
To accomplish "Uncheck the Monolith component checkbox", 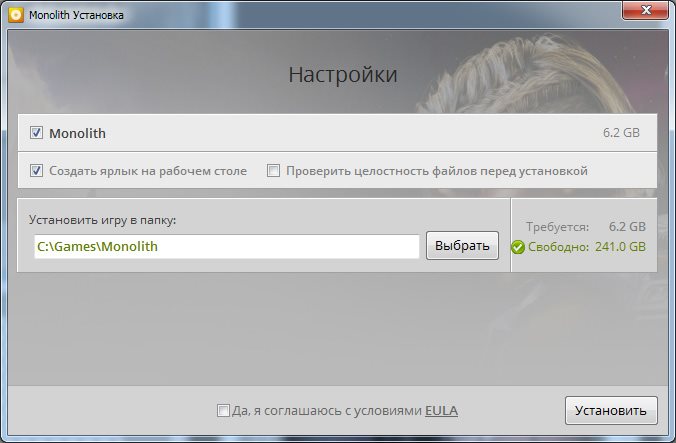I will pyautogui.click(x=36, y=133).
